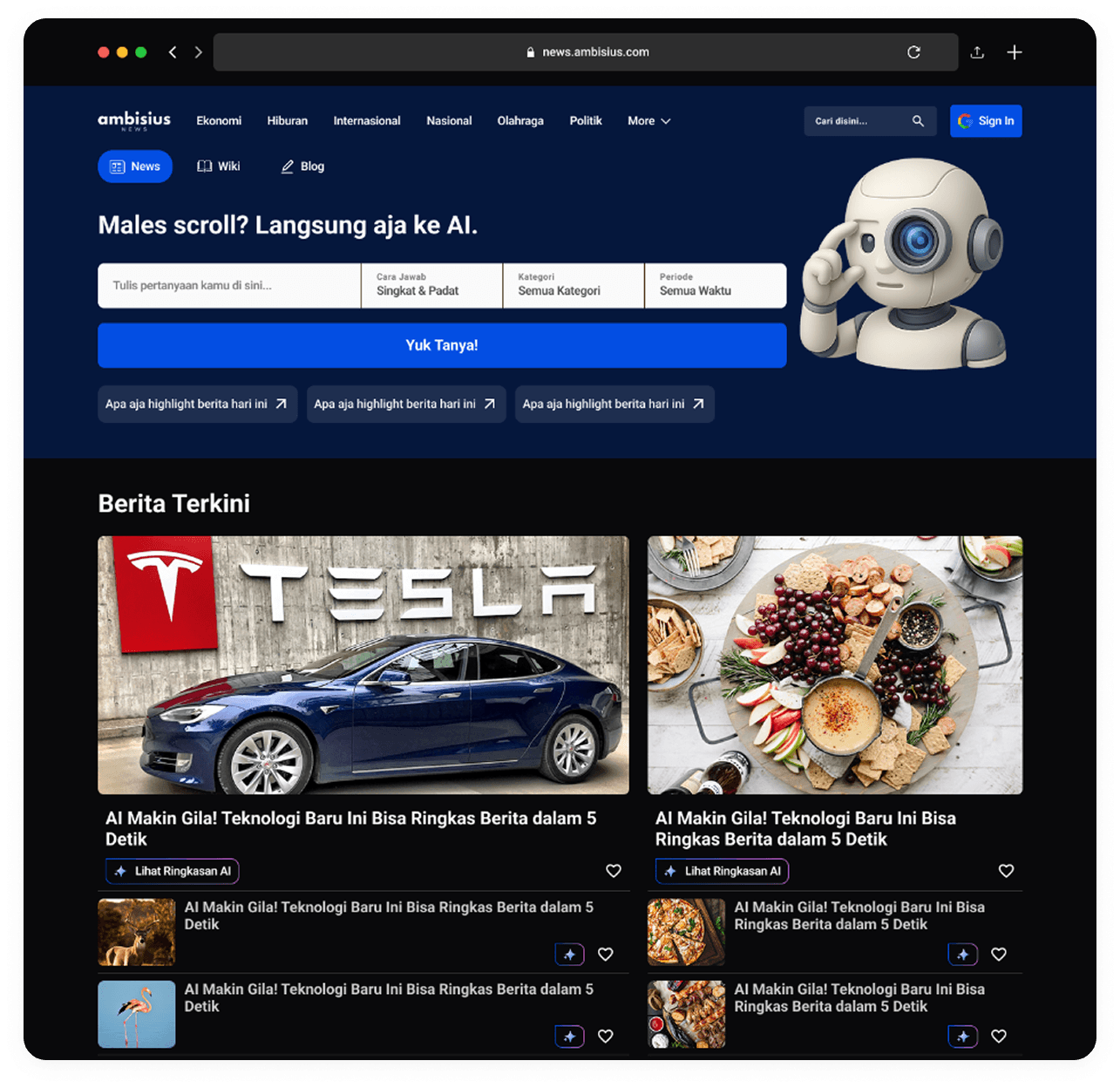Open the headline under the food platter image
The width and height of the screenshot is (1120, 1088).
click(x=805, y=829)
